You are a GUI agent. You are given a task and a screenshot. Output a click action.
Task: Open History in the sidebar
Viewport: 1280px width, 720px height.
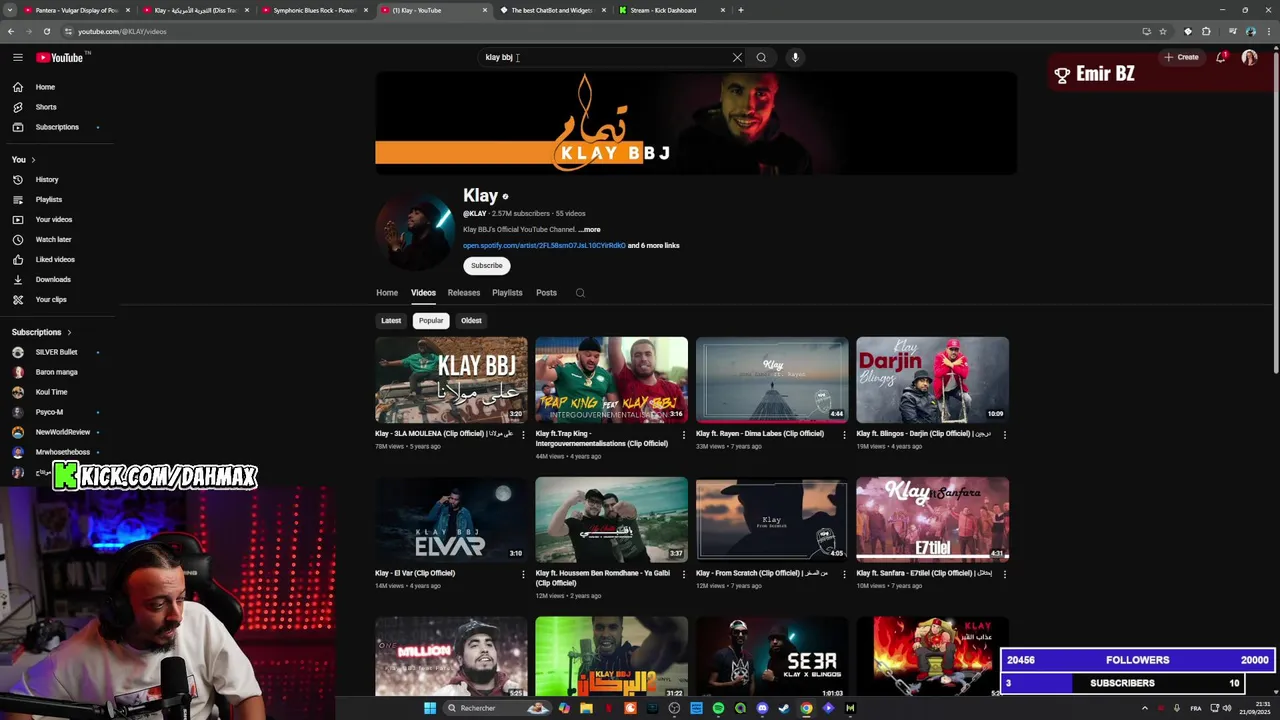coord(58,179)
